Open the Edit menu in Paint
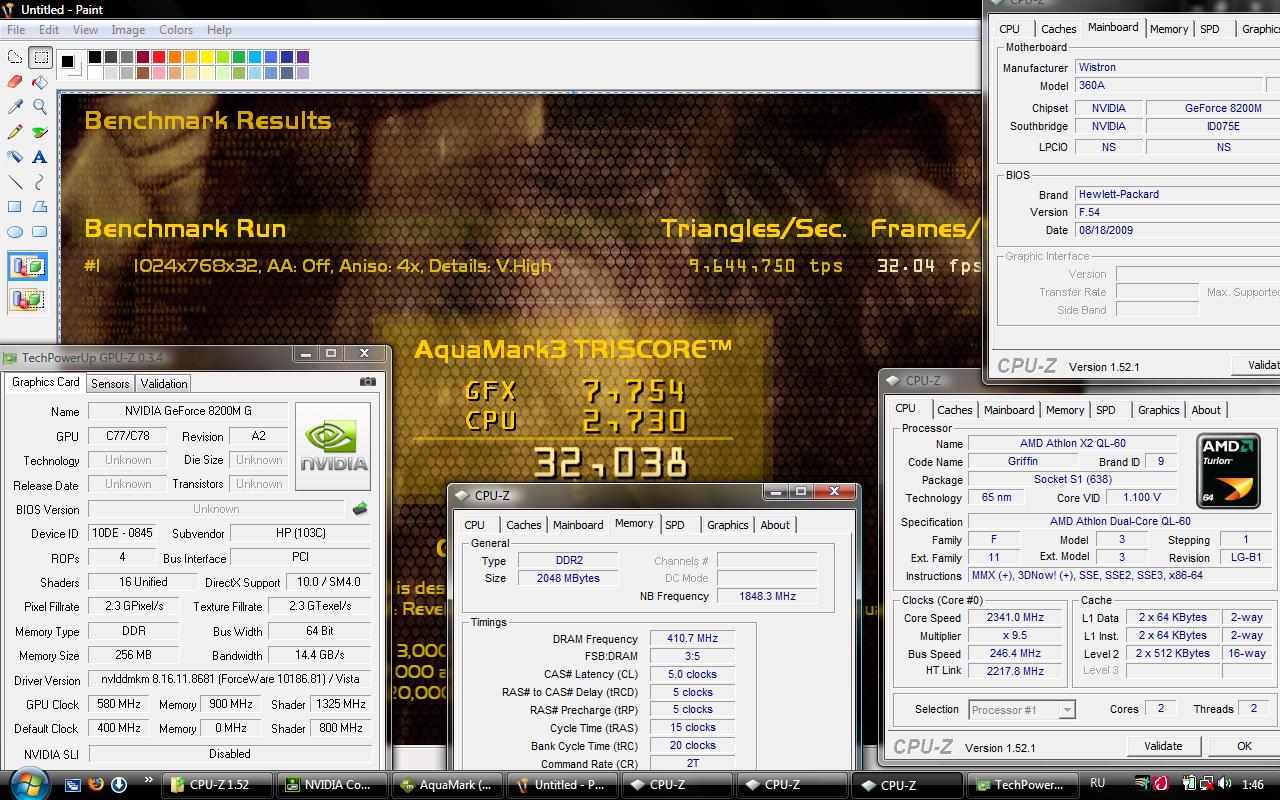The width and height of the screenshot is (1280, 800). tap(48, 30)
